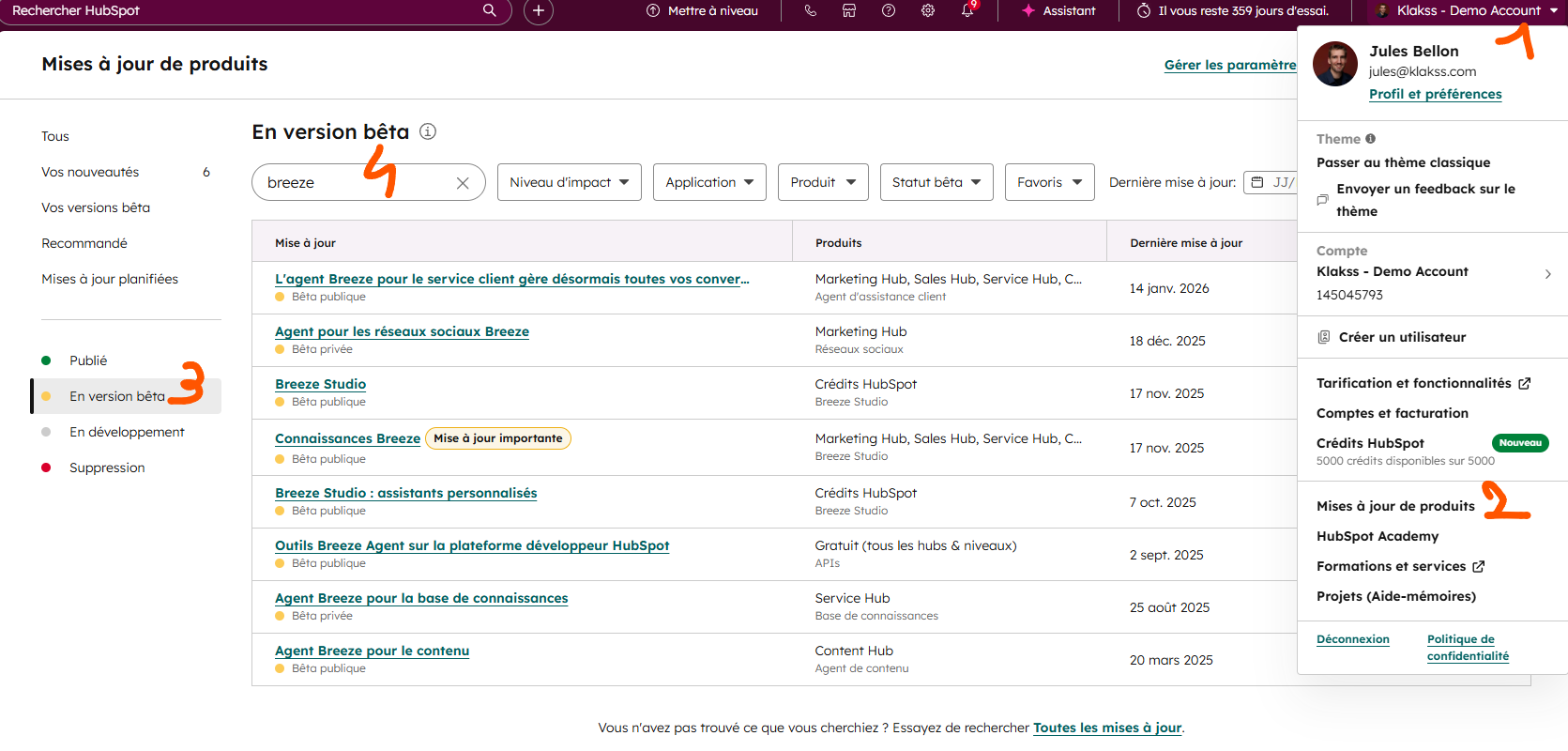Click Gérer les paramètres link
The image size is (1568, 751).
coord(1230,65)
